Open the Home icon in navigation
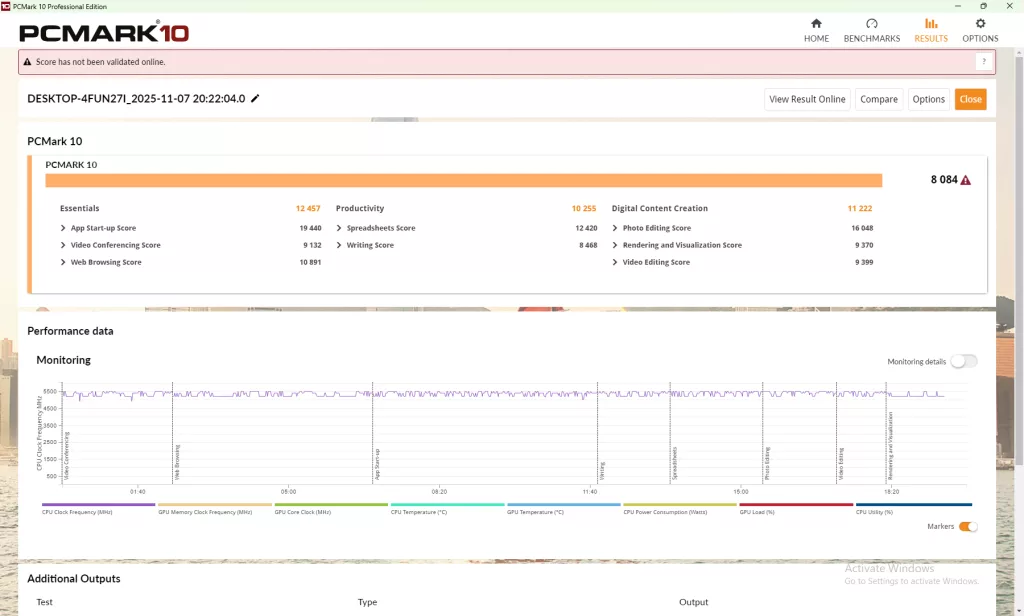This screenshot has height=616, width=1024. pos(816,24)
